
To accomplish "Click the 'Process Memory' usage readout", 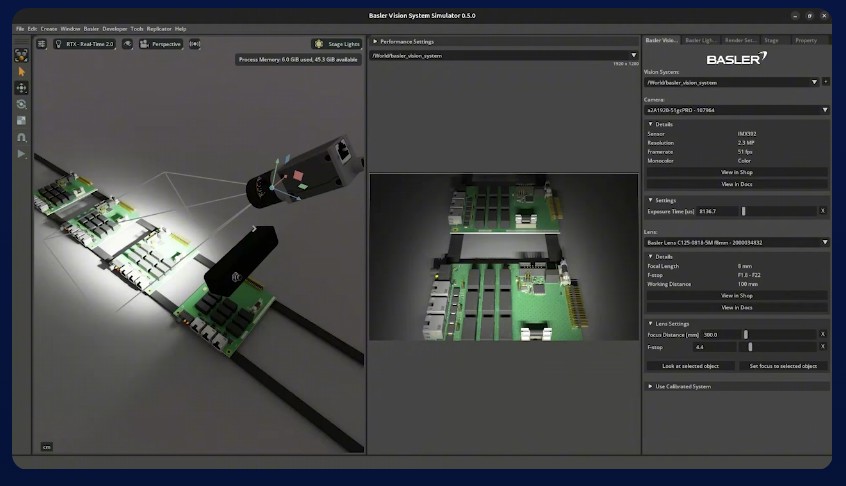I will pos(298,59).
